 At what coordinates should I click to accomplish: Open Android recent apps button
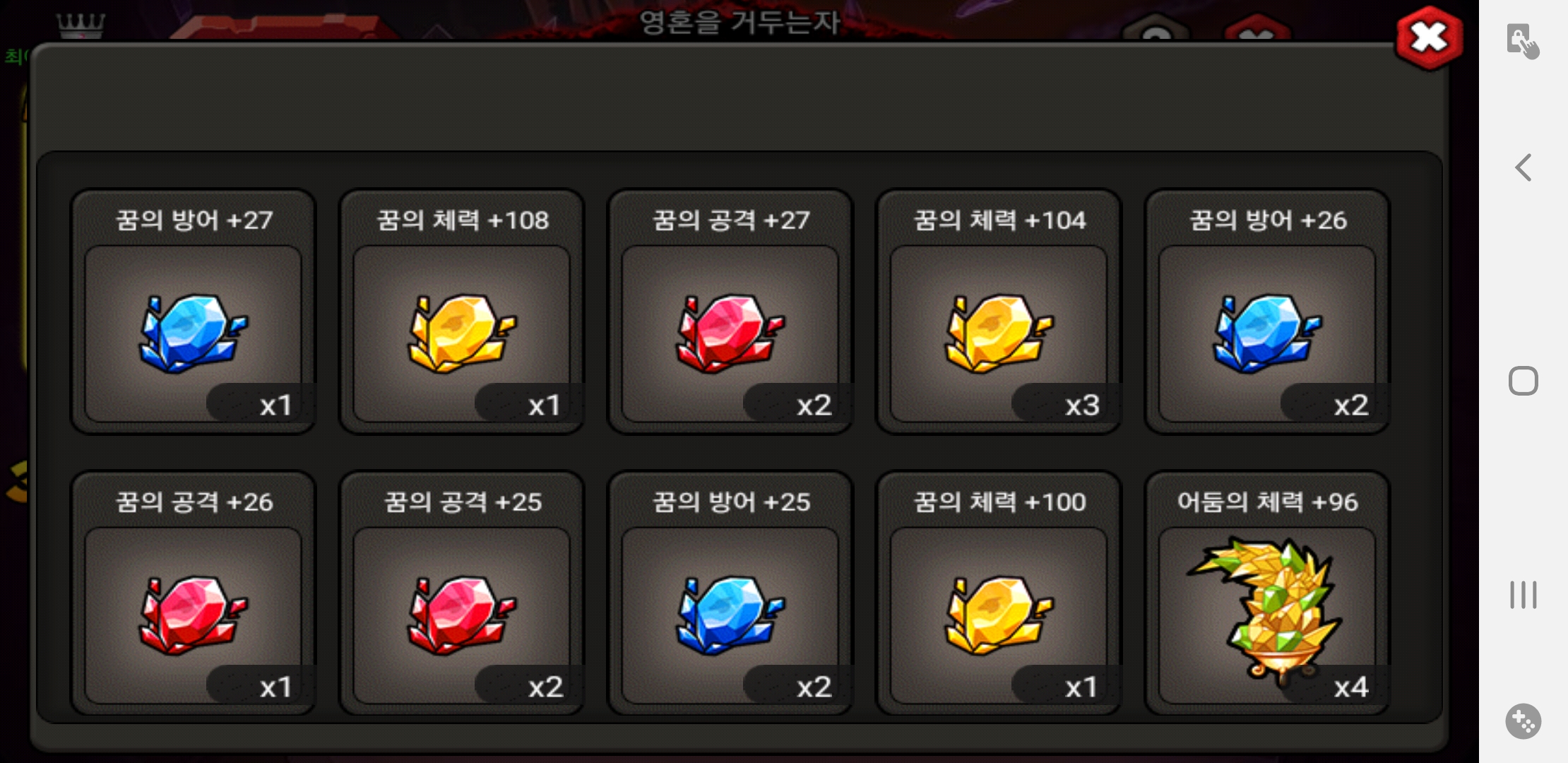point(1524,595)
